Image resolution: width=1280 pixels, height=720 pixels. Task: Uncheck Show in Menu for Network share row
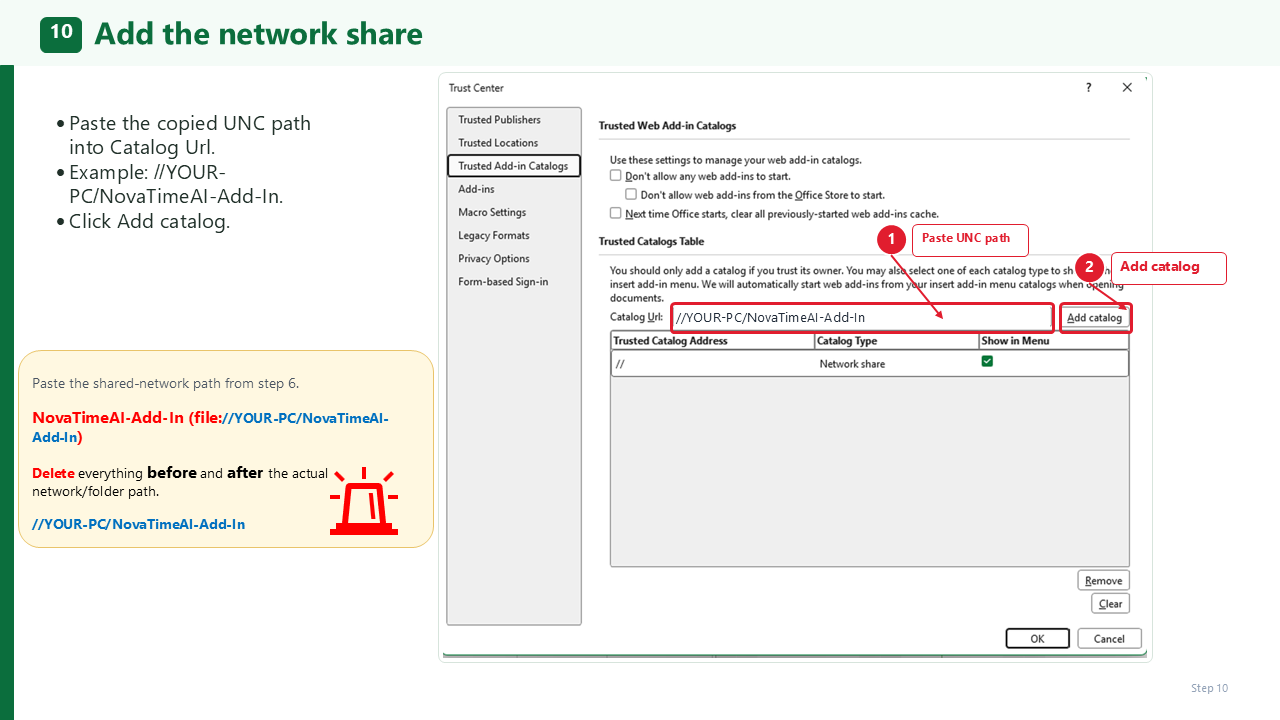[987, 362]
